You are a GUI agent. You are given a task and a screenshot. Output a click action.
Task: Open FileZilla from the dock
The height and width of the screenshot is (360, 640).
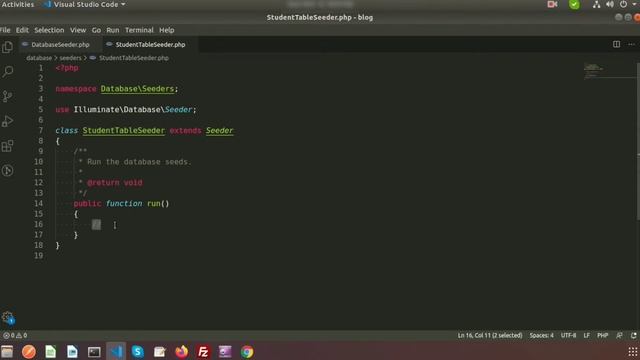click(203, 351)
